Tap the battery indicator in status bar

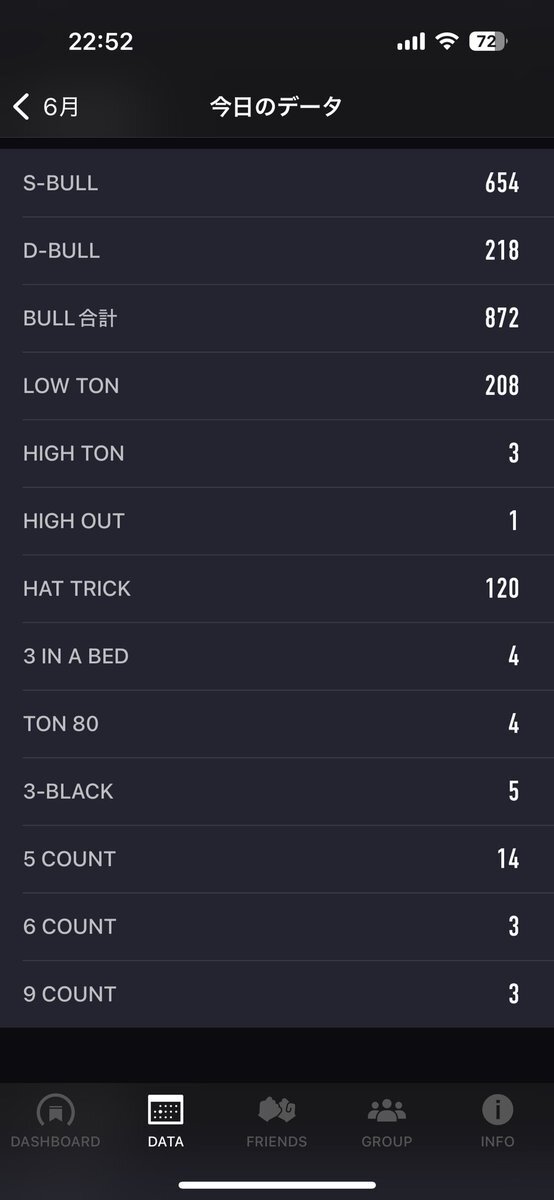click(x=488, y=41)
